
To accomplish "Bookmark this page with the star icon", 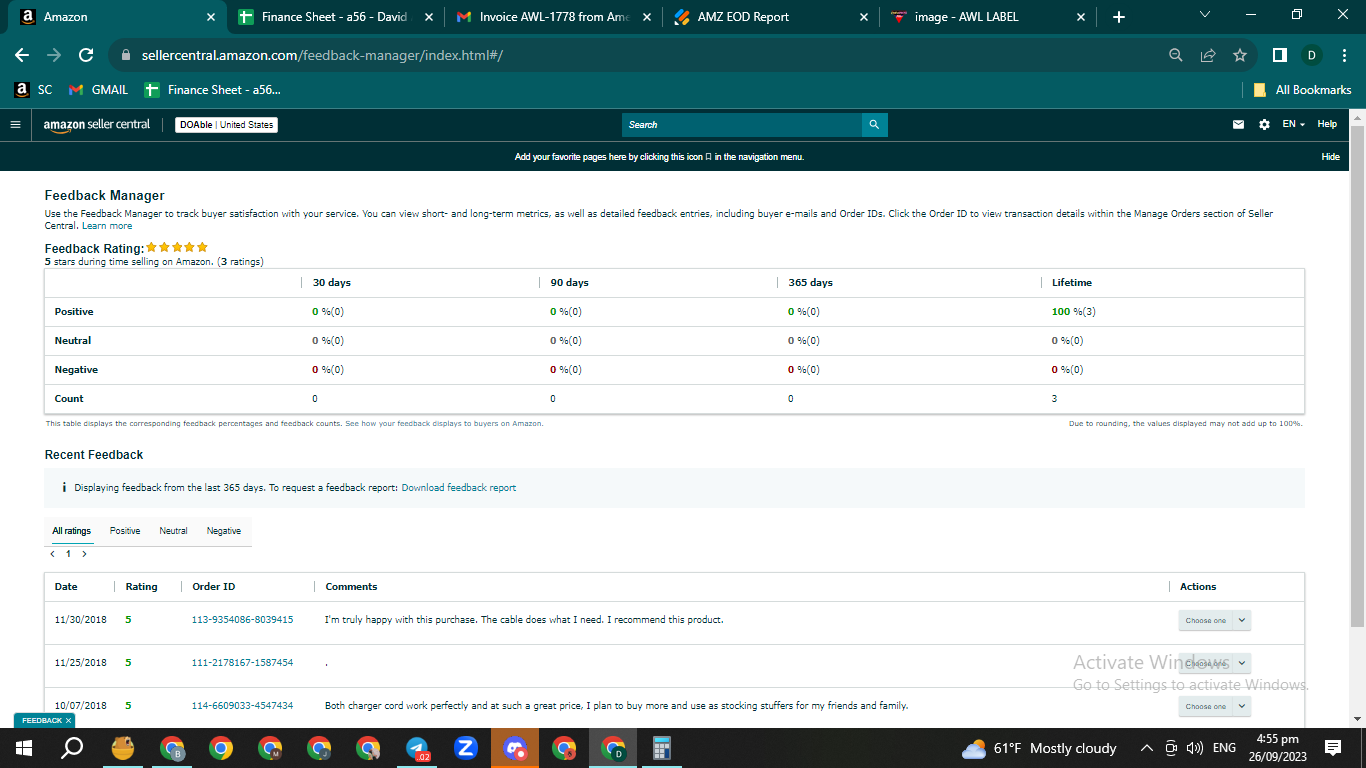I will pos(1240,55).
